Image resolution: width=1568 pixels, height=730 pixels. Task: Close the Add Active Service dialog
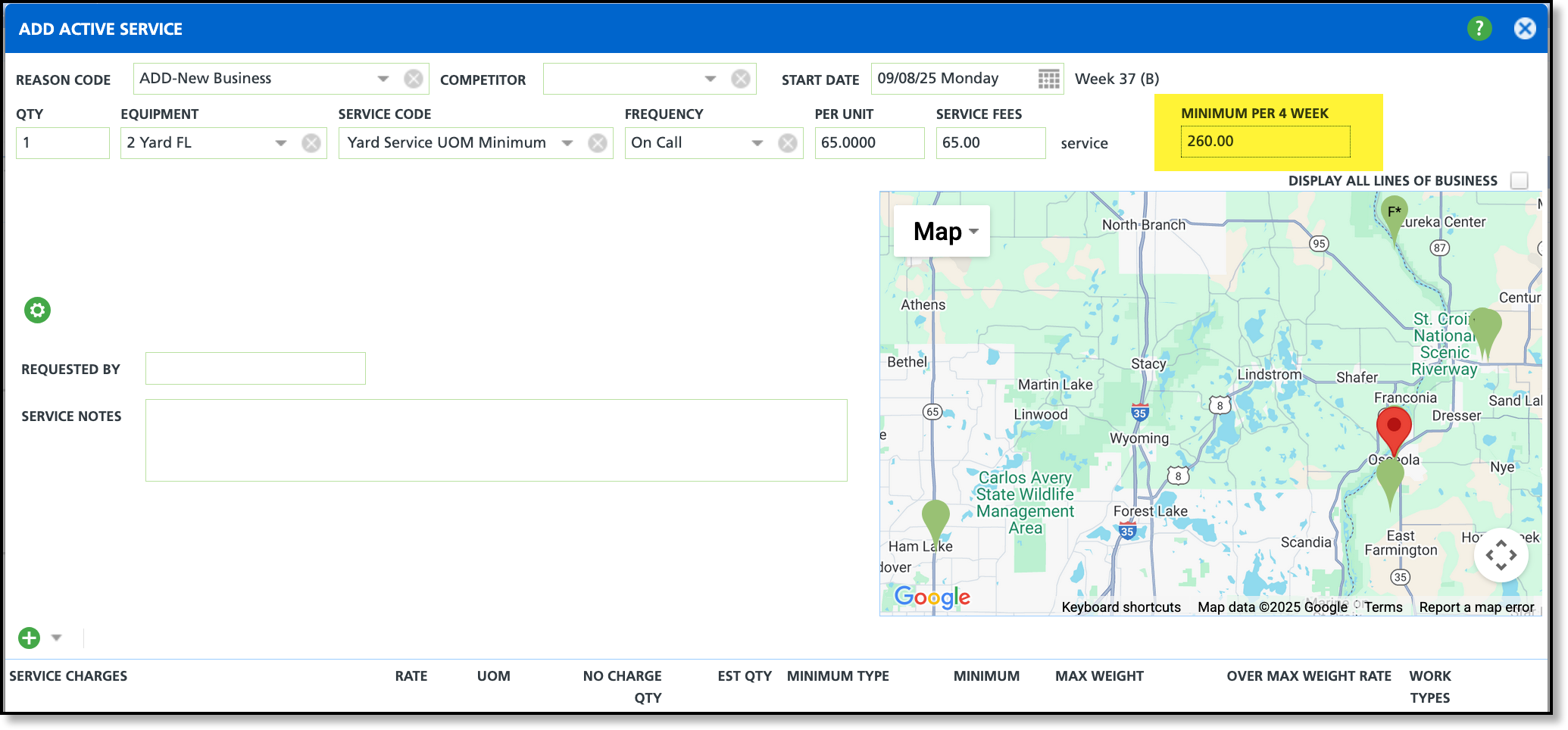coord(1525,29)
